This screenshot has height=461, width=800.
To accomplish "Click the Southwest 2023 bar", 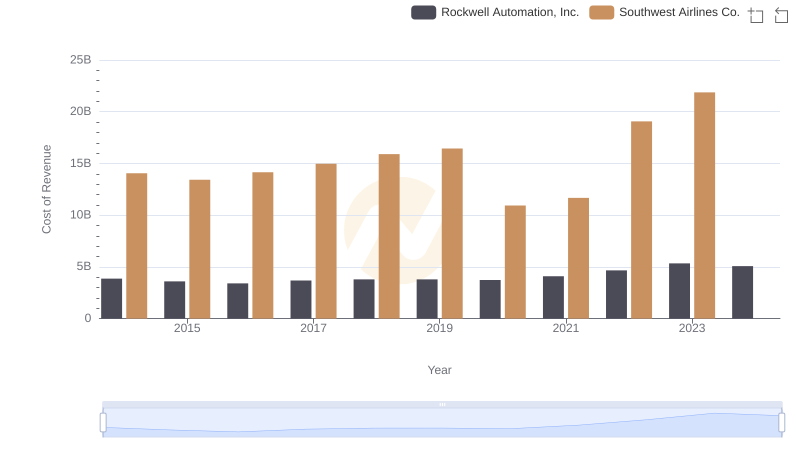I will coord(705,206).
